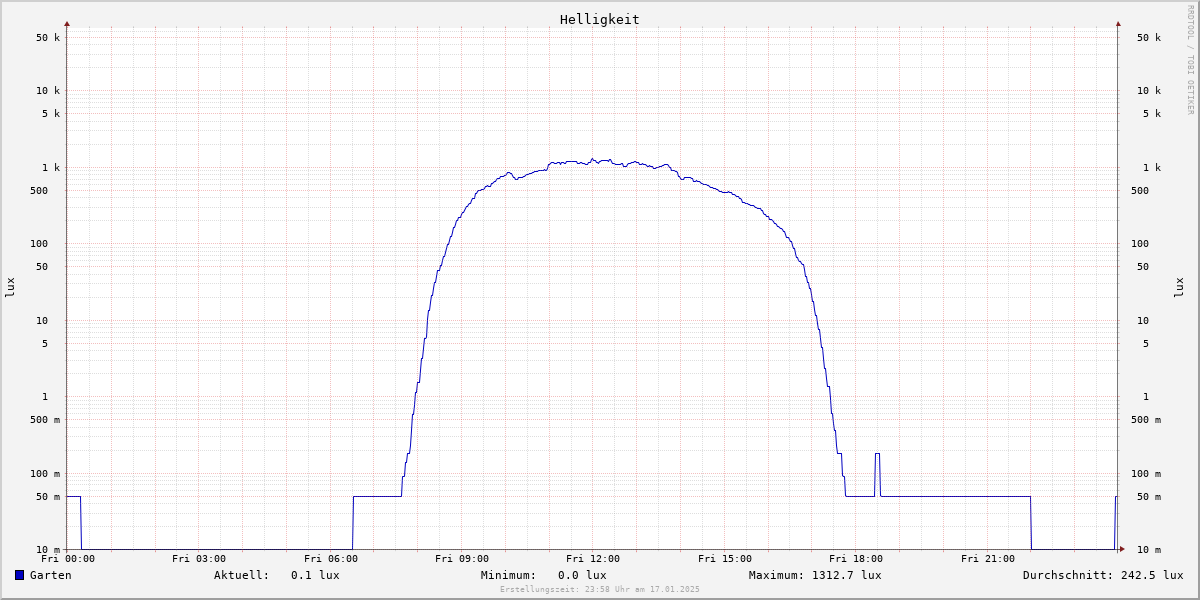Viewport: 1200px width, 600px height.
Task: Click the brief brightness spike after Fri 18:00
Action: pos(877,474)
